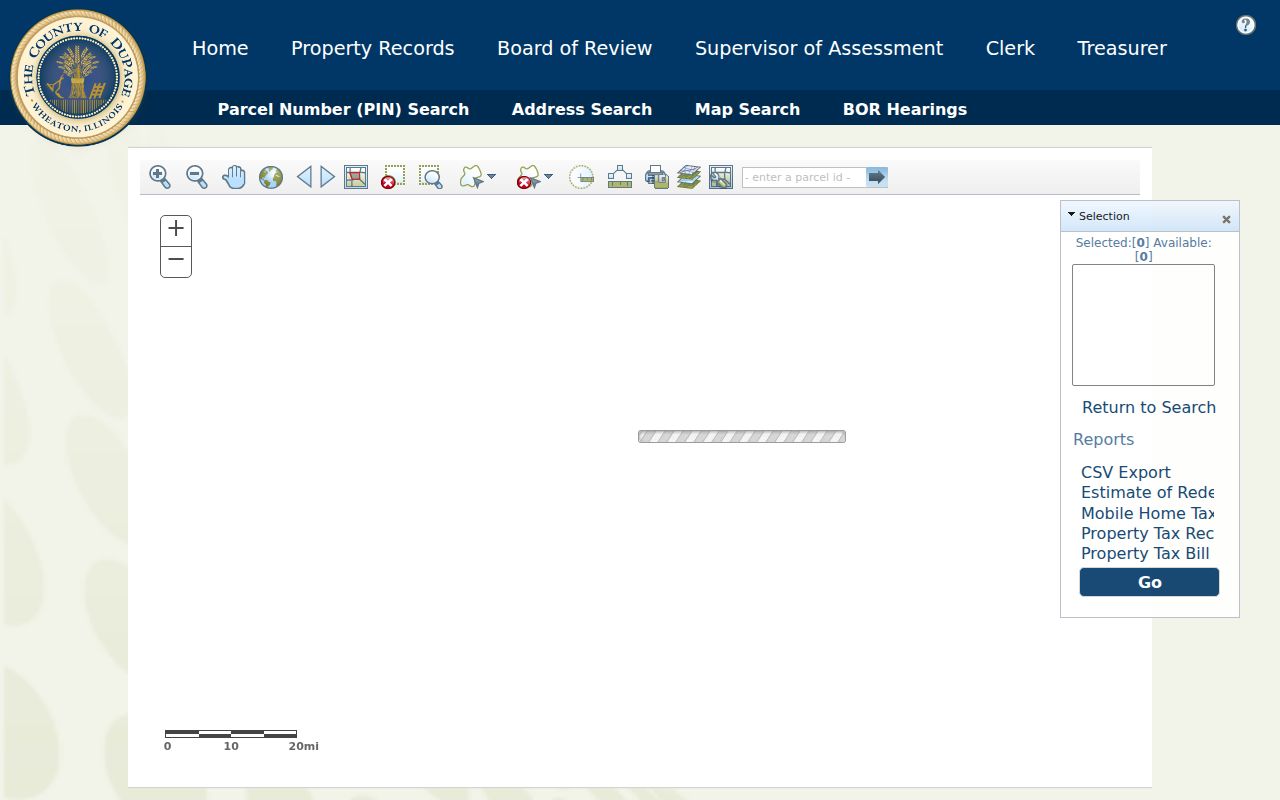
Task: Select the Mobile Home Tax report
Action: point(1148,513)
